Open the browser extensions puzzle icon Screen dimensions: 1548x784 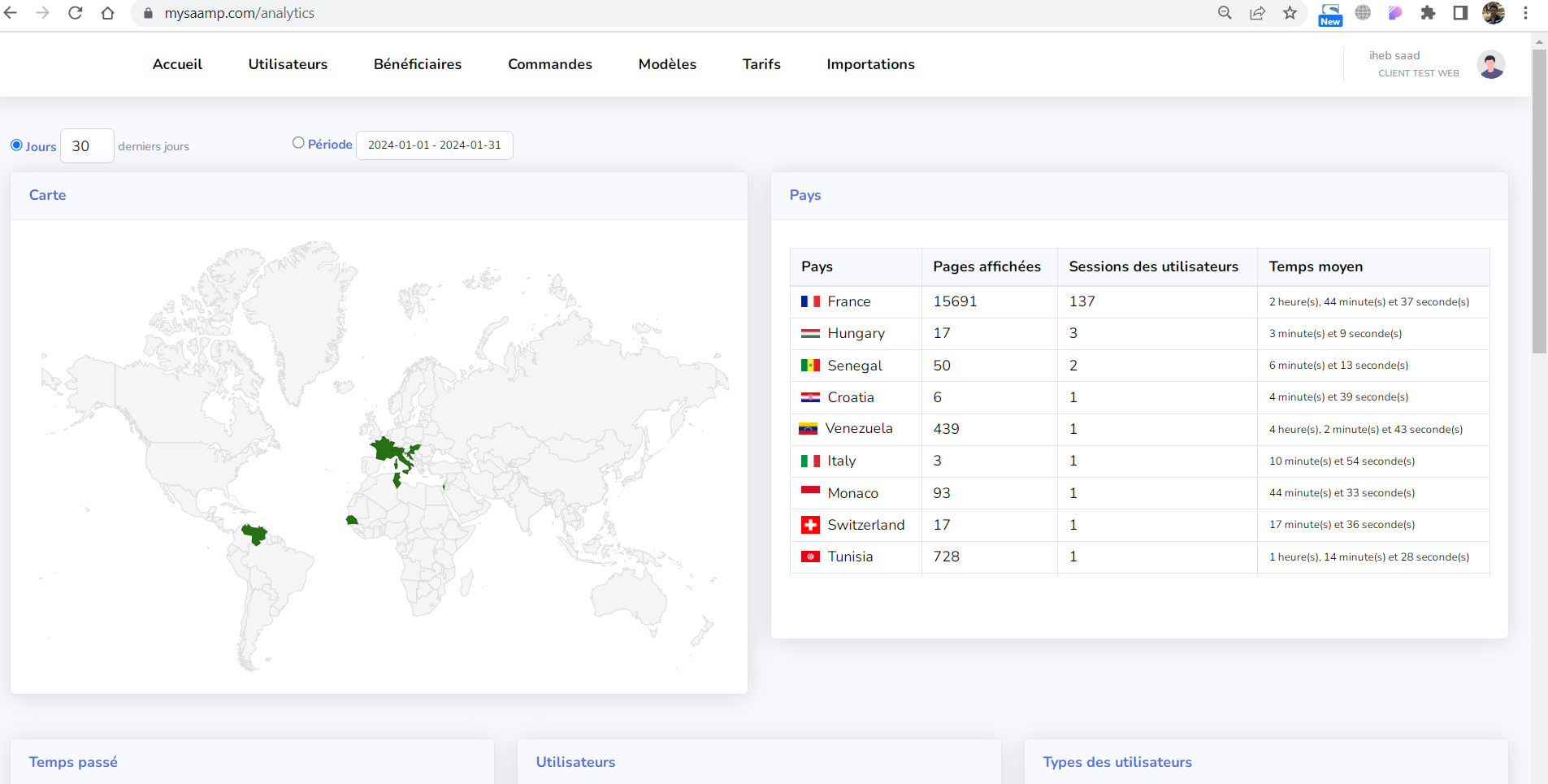point(1428,13)
